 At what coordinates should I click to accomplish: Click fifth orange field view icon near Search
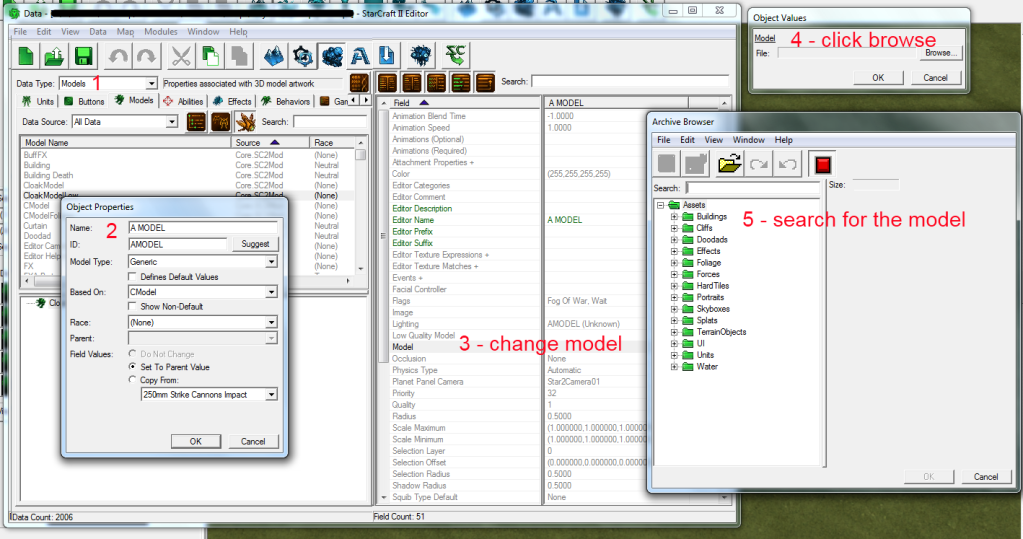(485, 83)
